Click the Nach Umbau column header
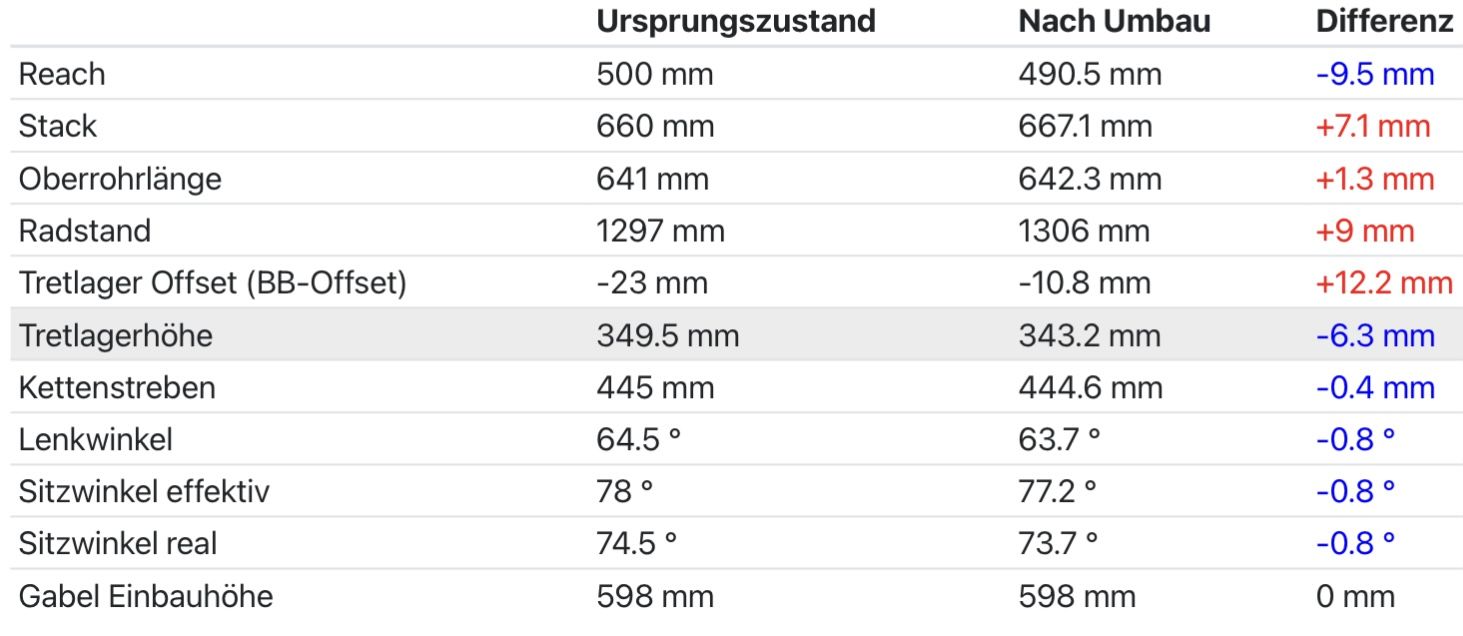 tap(1114, 22)
